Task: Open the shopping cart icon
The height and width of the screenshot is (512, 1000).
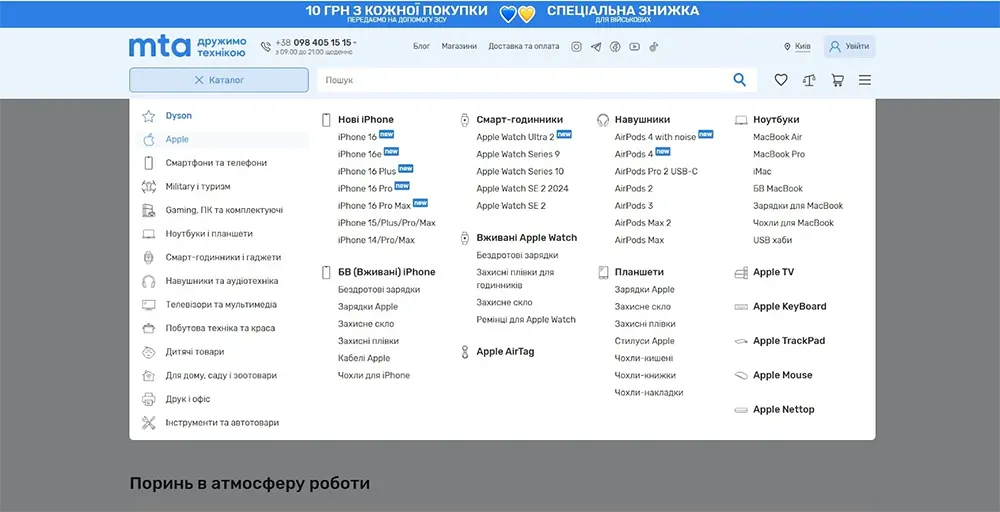Action: point(837,80)
